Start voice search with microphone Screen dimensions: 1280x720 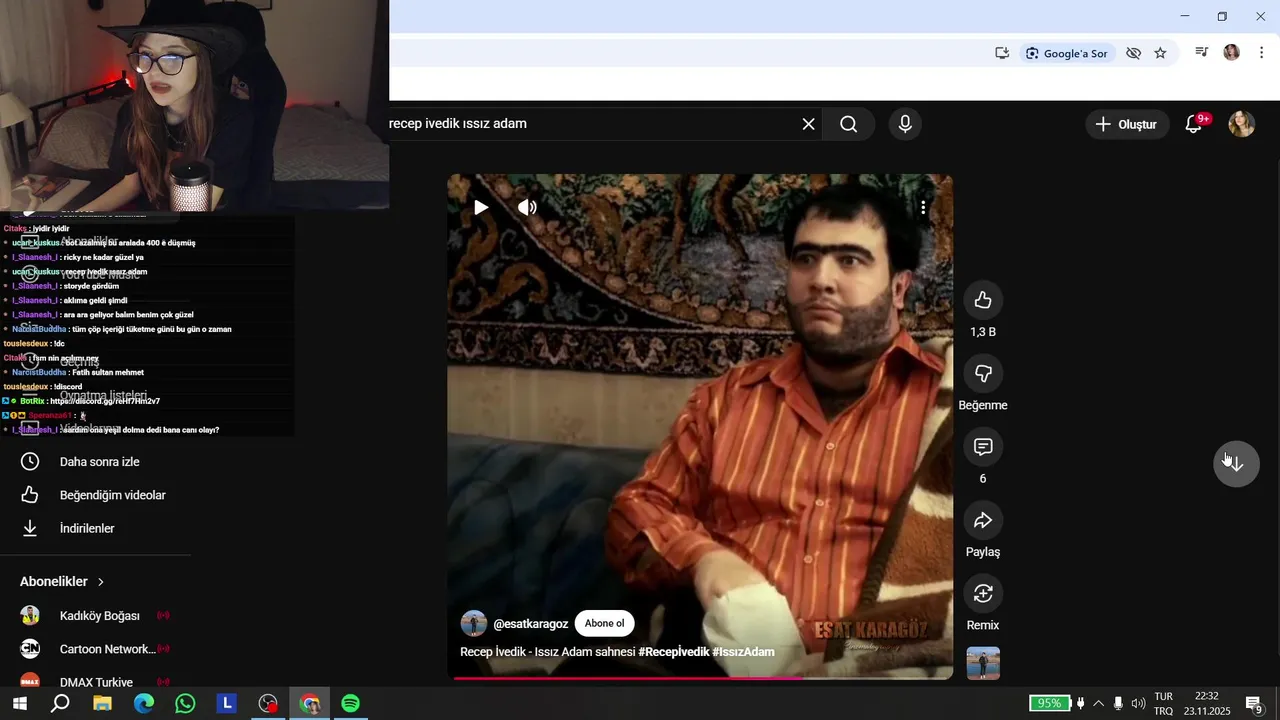[x=905, y=124]
